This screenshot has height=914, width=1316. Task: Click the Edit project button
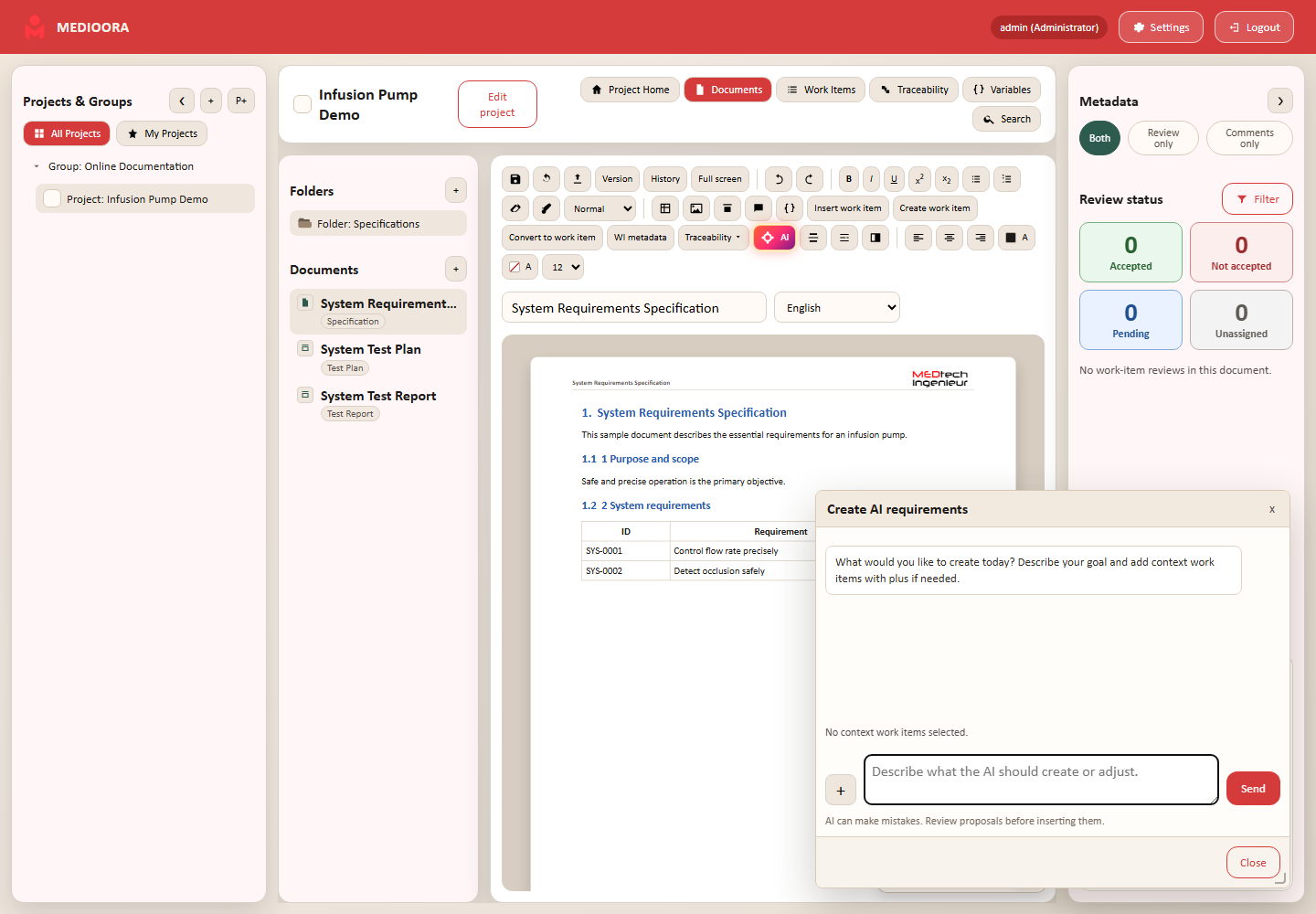point(497,104)
